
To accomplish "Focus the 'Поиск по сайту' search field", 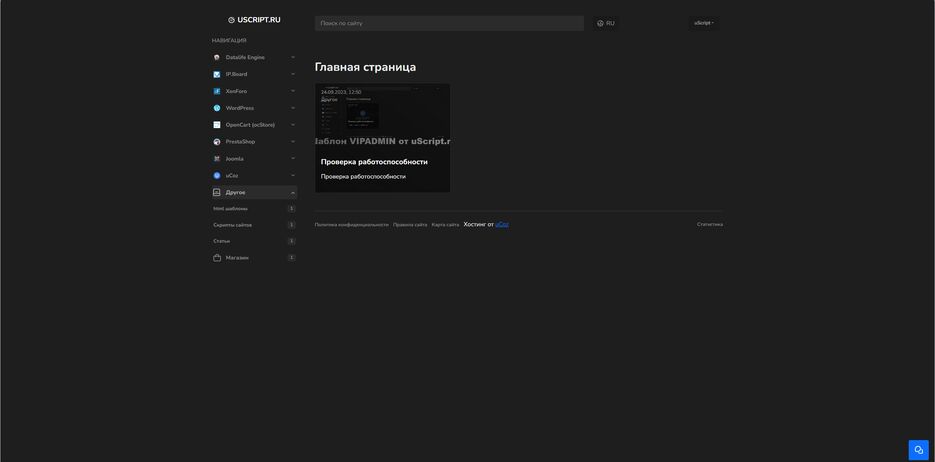I will pos(449,23).
